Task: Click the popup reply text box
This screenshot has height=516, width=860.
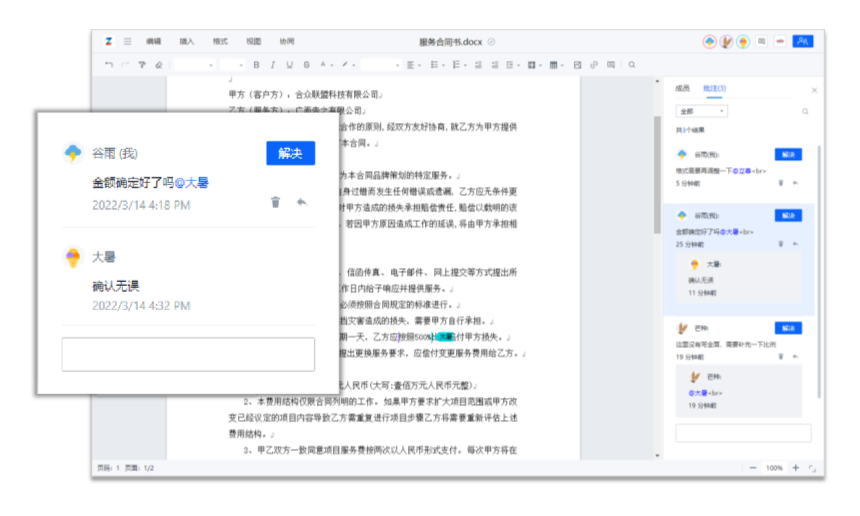Action: click(188, 354)
